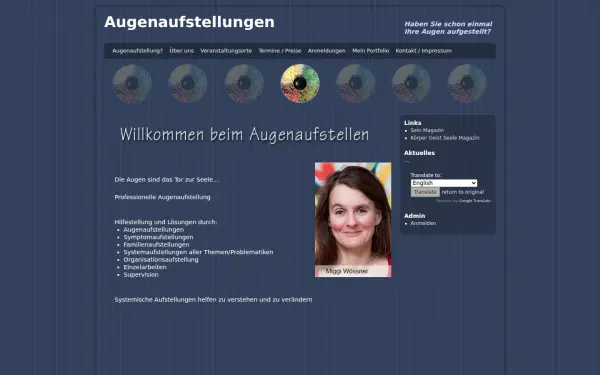Click the eye icon below Anmeldungen
Screen dimensions: 600x375
355,83
